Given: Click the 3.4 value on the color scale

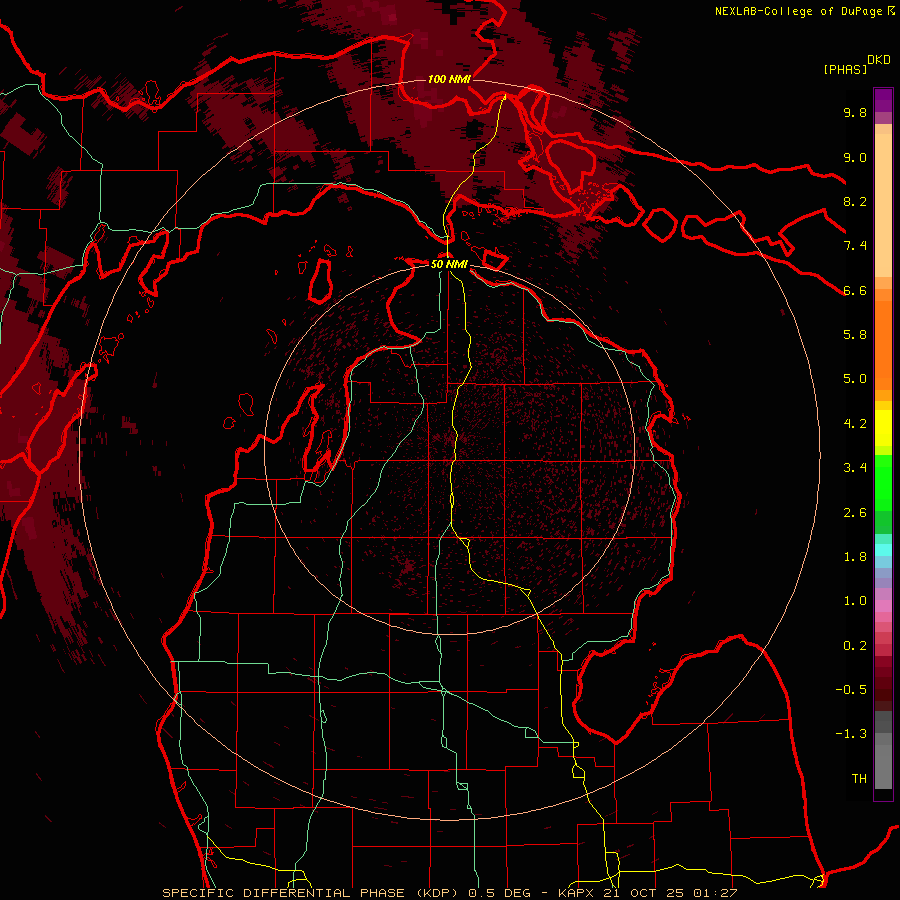Looking at the screenshot, I should click(855, 468).
